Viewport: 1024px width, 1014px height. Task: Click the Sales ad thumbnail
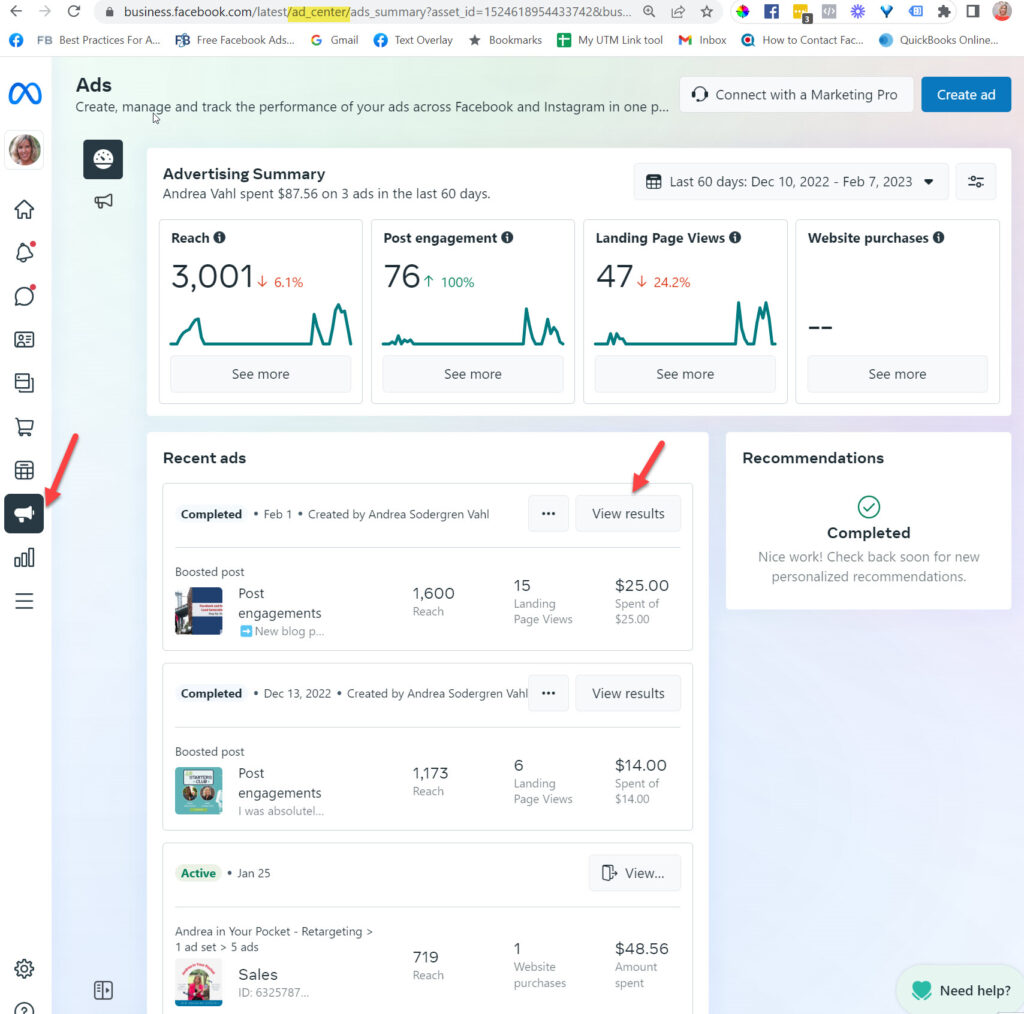click(x=199, y=982)
